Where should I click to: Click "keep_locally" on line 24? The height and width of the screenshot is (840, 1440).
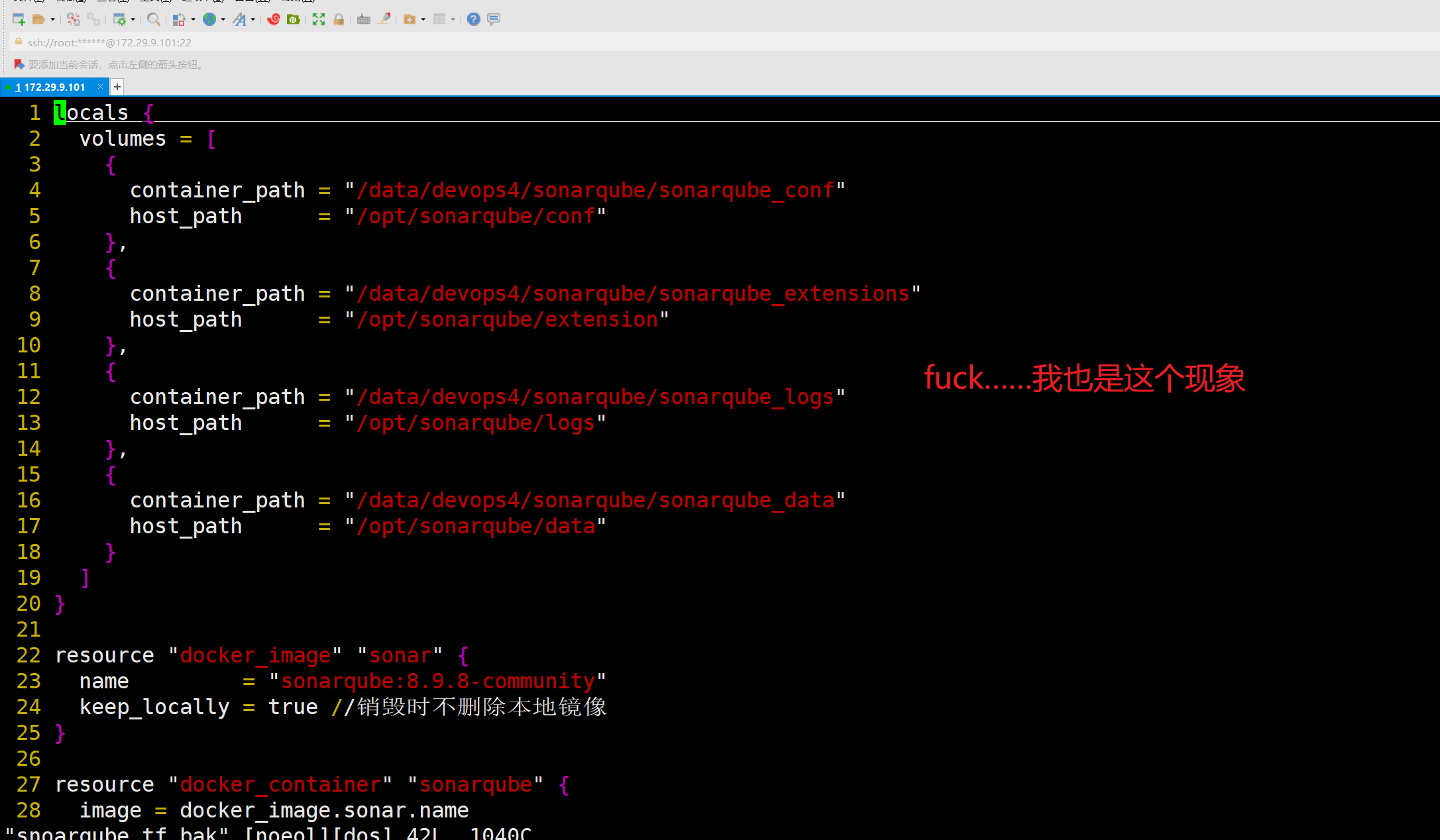pyautogui.click(x=154, y=707)
